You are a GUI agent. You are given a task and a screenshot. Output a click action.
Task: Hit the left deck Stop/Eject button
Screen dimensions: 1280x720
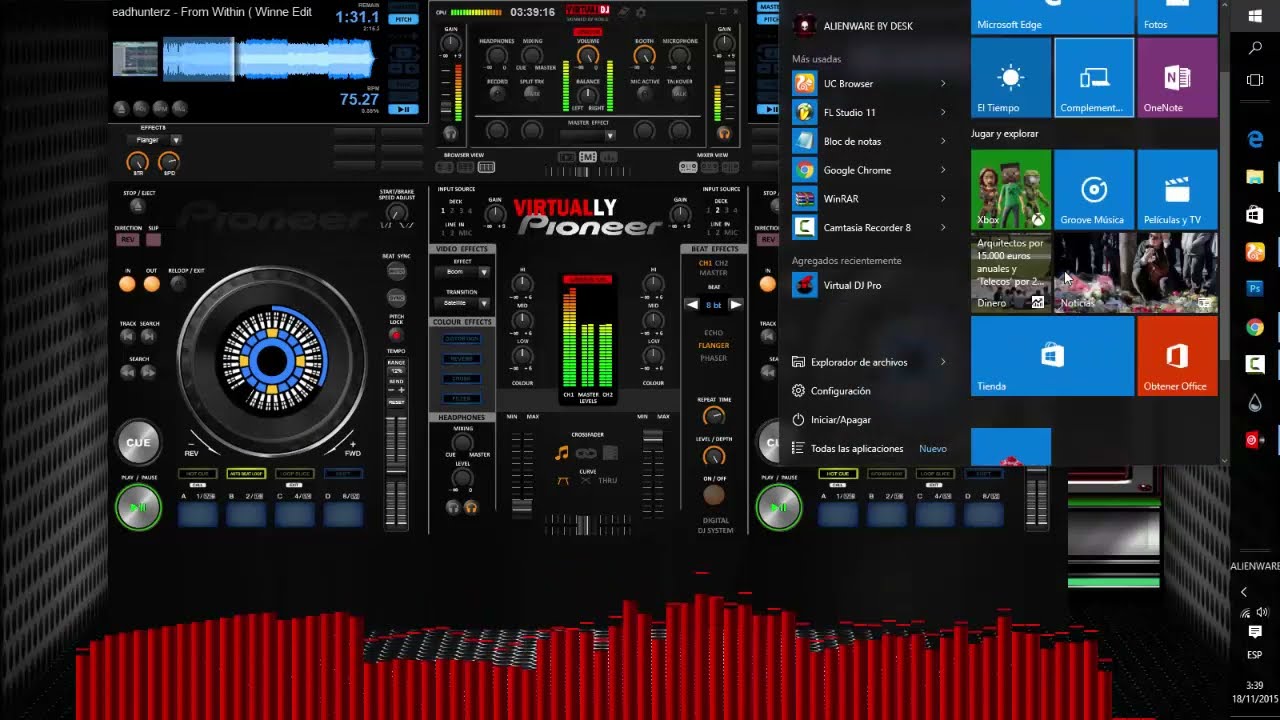[137, 206]
